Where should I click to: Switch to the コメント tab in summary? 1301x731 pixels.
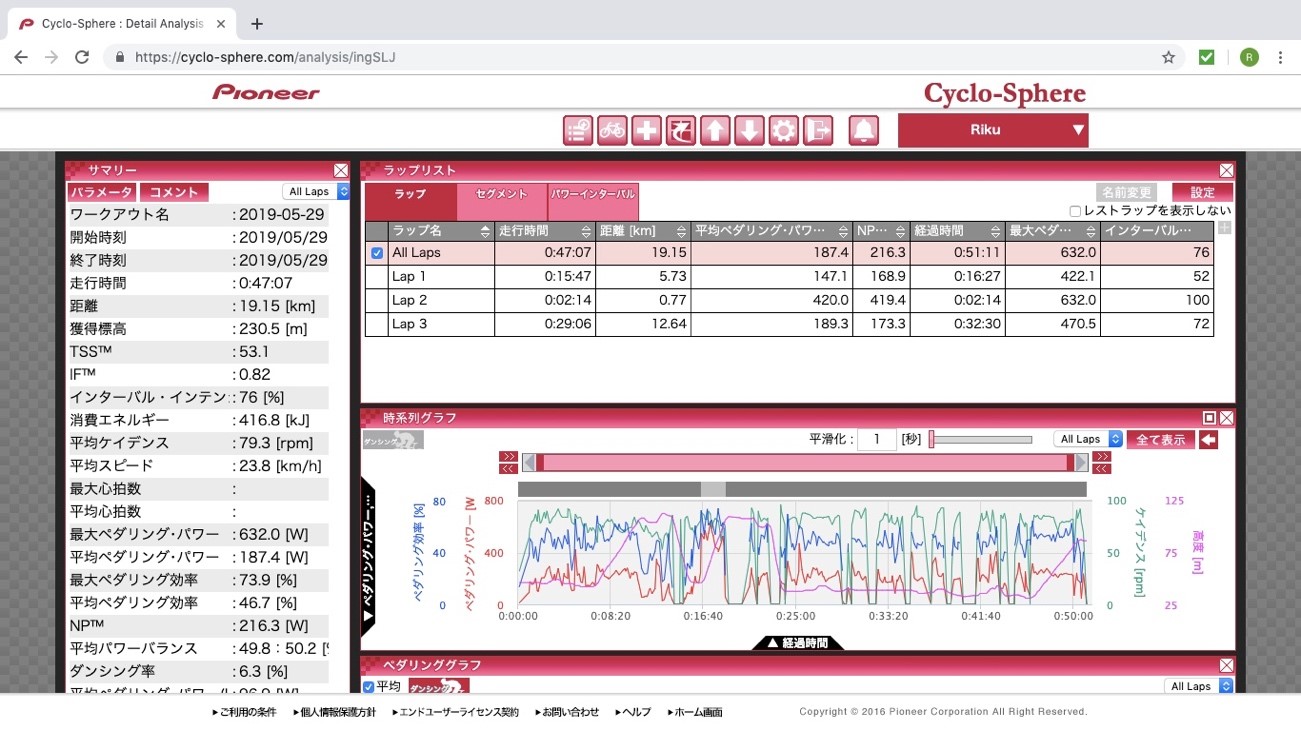(174, 192)
